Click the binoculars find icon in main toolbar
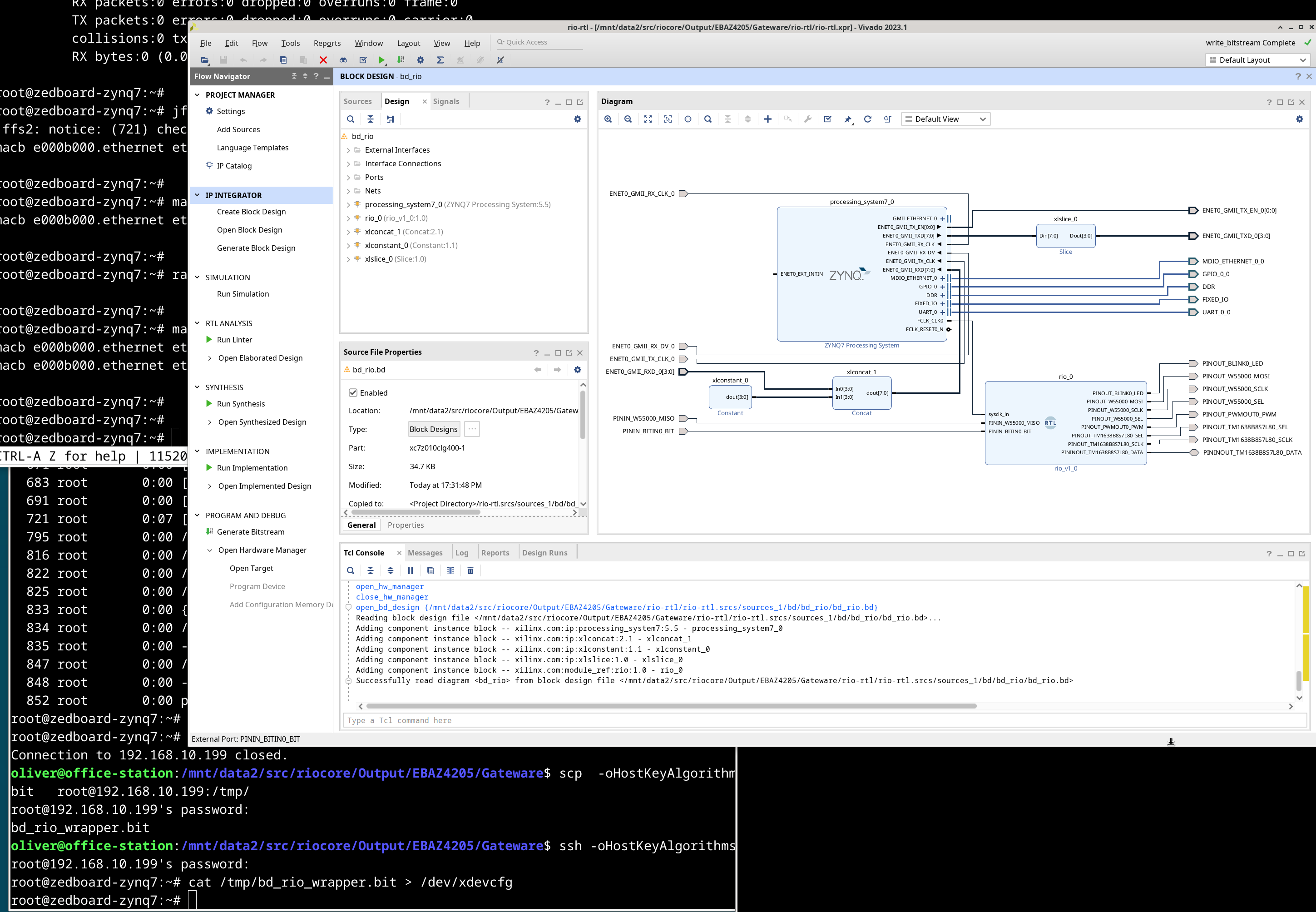Viewport: 1316px width, 912px height. [x=343, y=60]
